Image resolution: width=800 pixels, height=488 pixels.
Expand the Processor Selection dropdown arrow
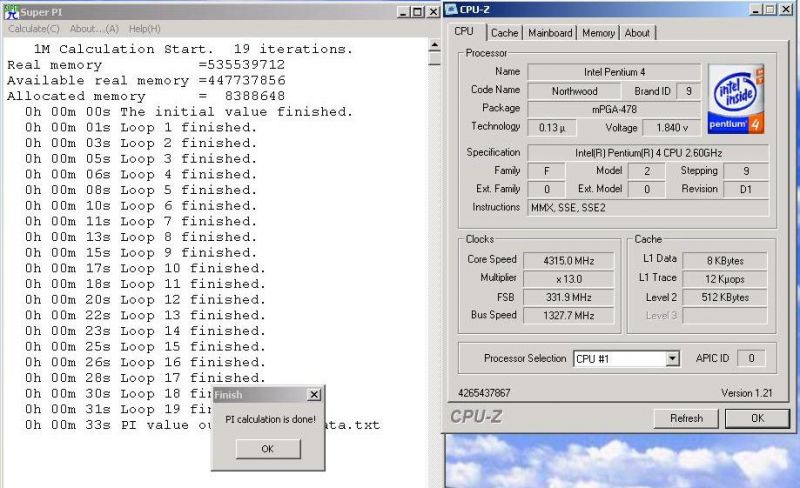672,359
